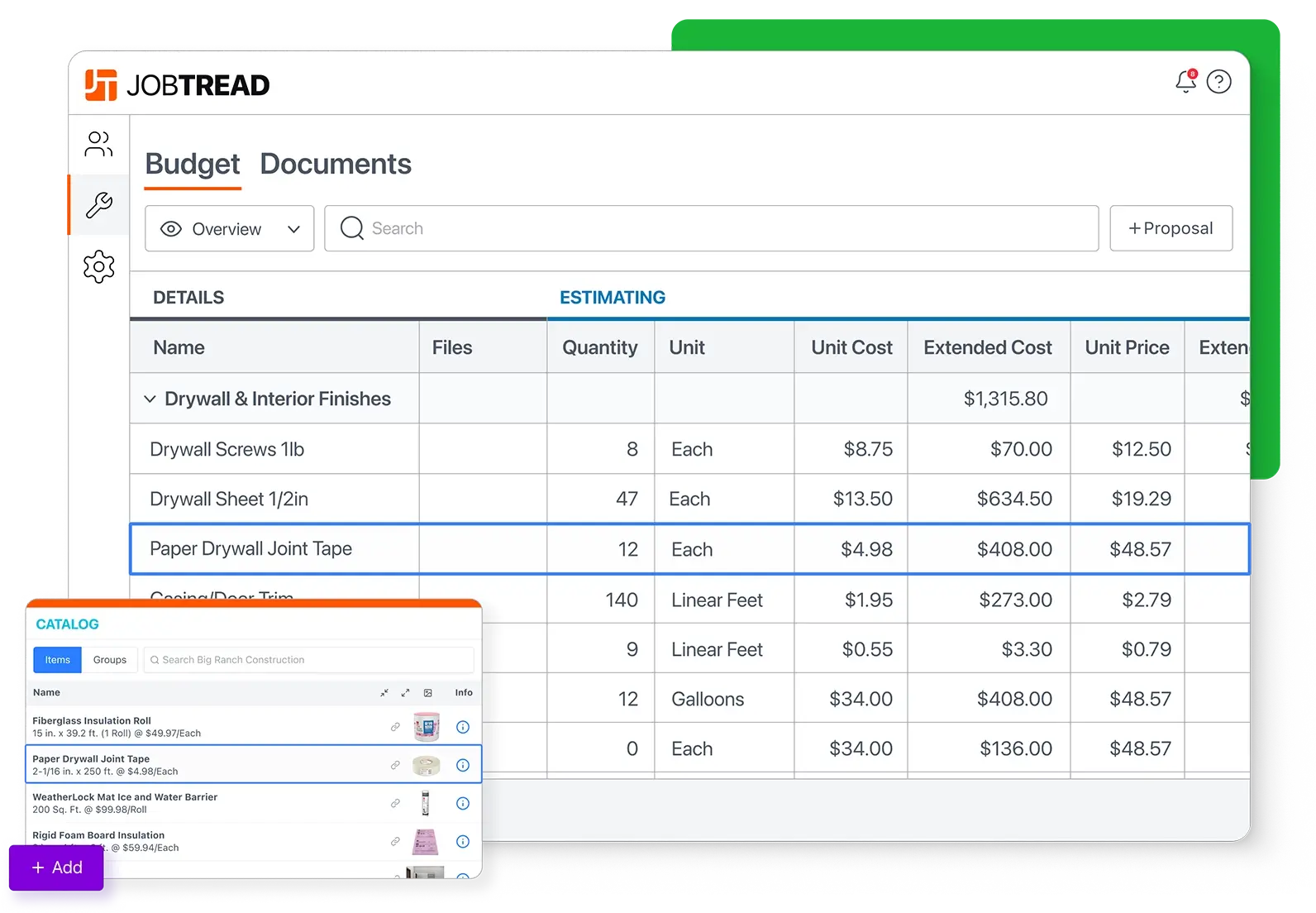Open the notifications bell
Screen dimensions: 1316x913
pyautogui.click(x=1186, y=81)
